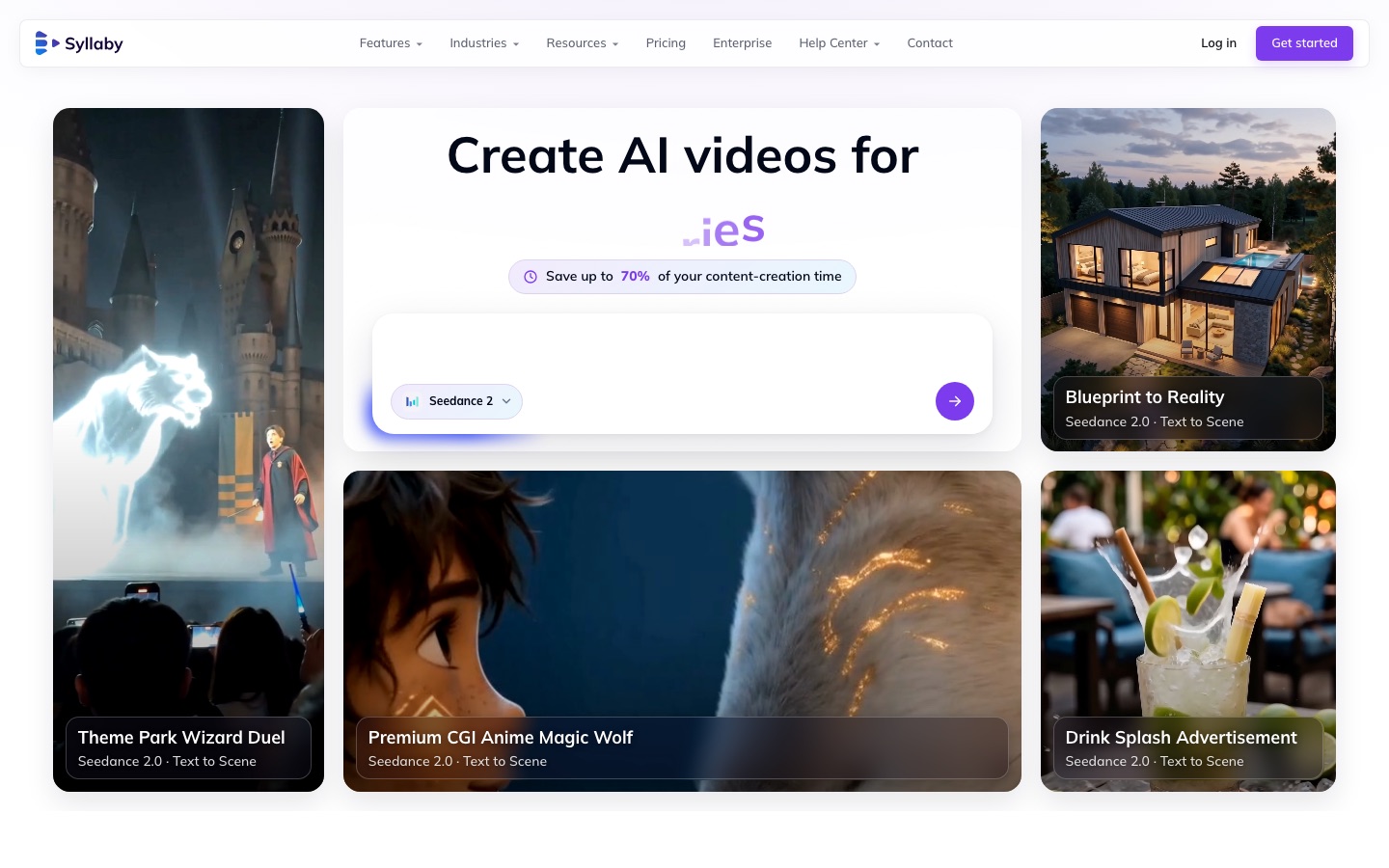Click the 'Theme Park Wizard Duel' title text
Viewport: 1389px width, 868px height.
[x=181, y=738]
